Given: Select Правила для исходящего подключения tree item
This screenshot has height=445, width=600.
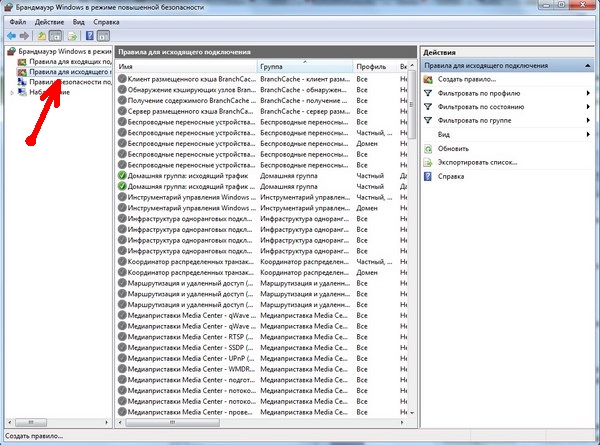Looking at the screenshot, I should [70, 72].
